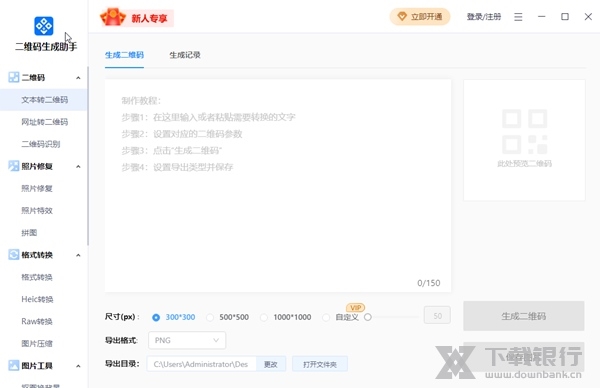Open the 导出格式 PNG dropdown
Screen dimensions: 600x388
point(187,340)
